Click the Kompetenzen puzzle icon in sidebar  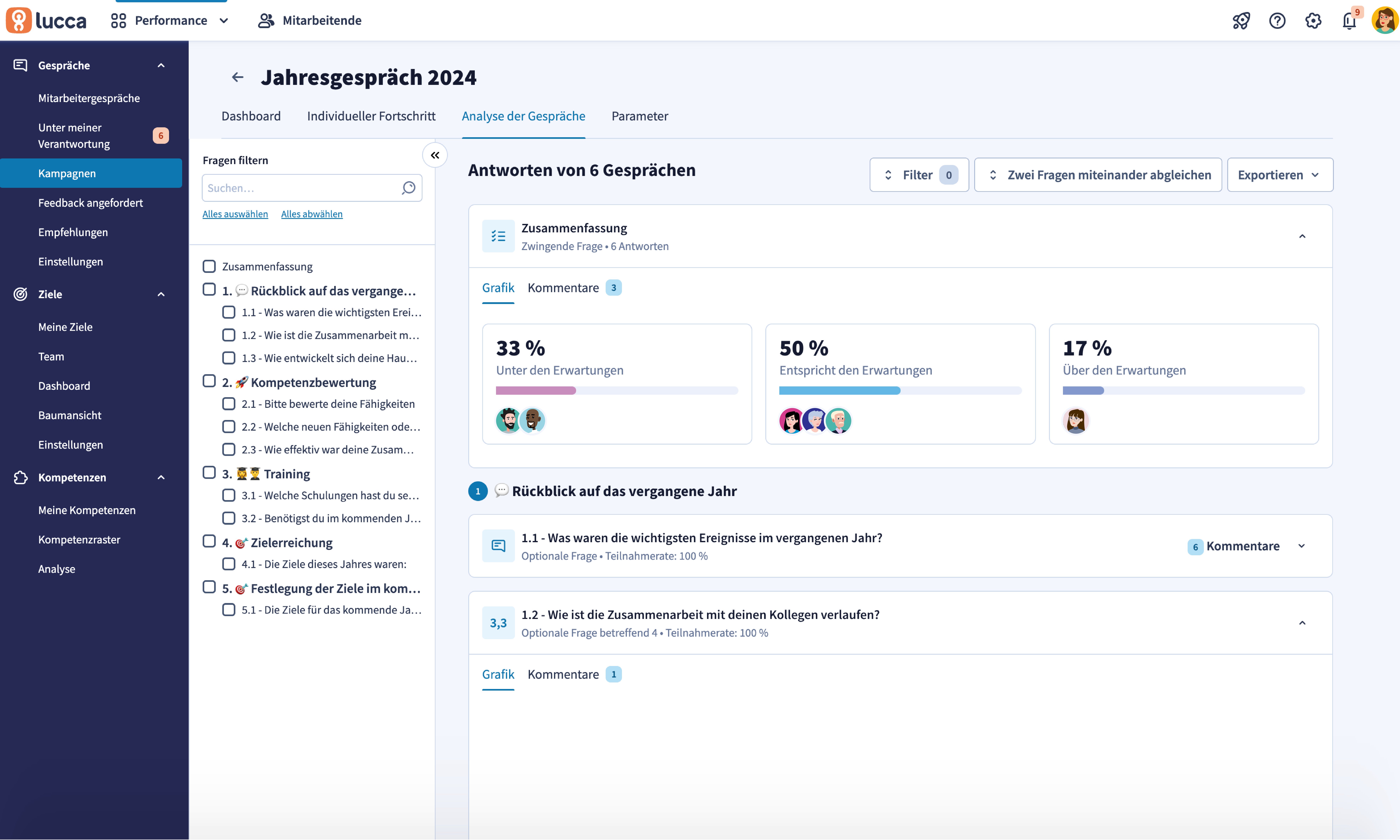[x=20, y=478]
